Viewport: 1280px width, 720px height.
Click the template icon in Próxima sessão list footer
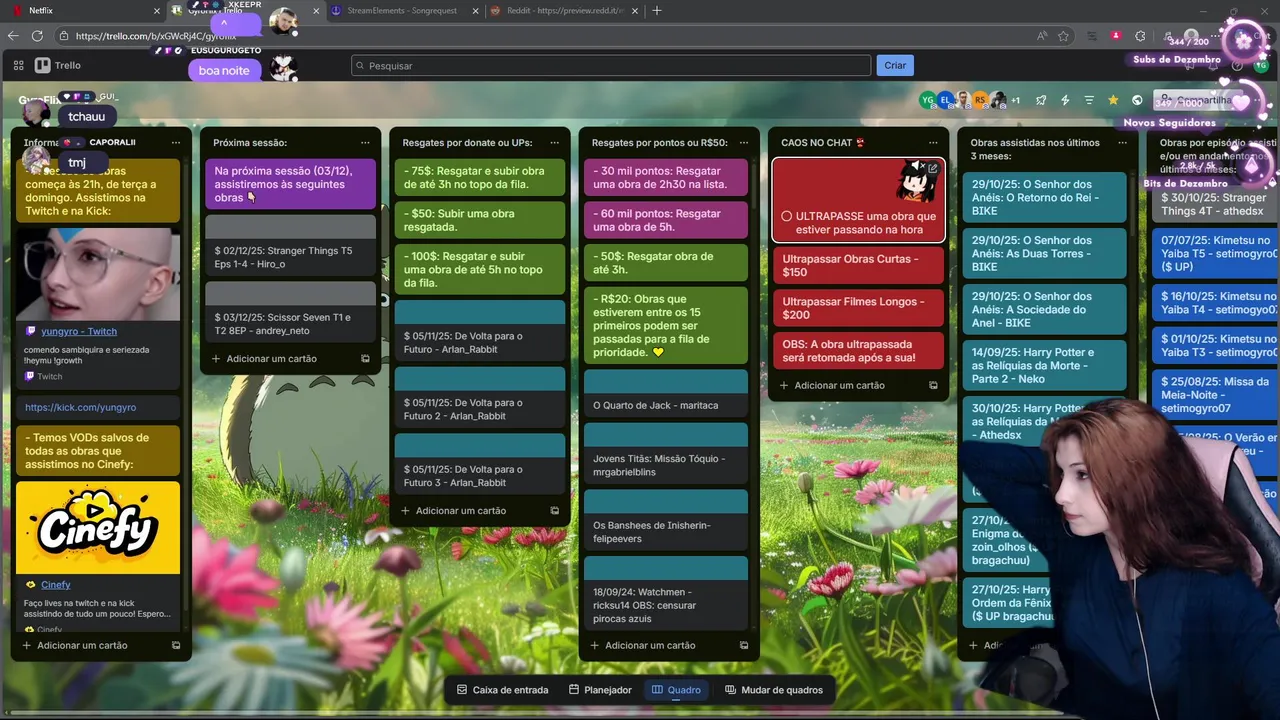(x=365, y=359)
